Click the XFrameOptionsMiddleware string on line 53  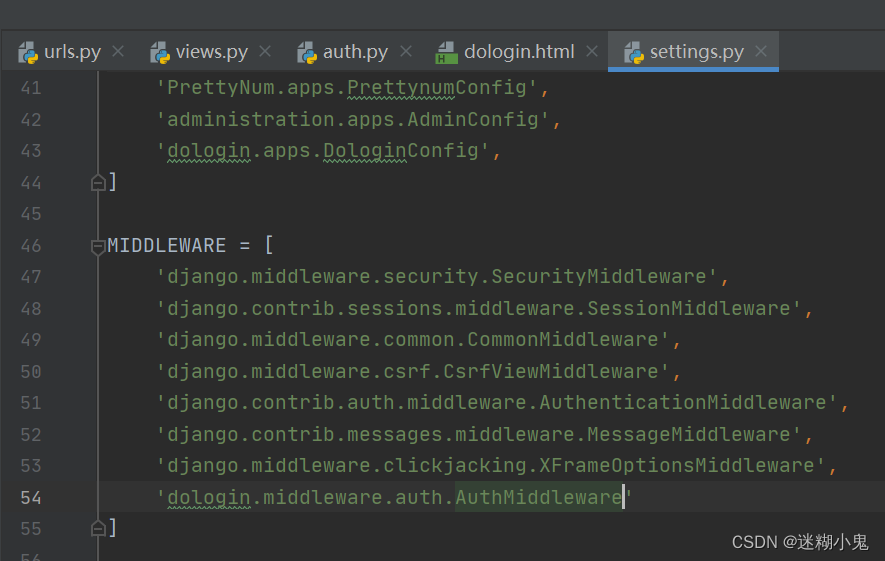point(491,466)
